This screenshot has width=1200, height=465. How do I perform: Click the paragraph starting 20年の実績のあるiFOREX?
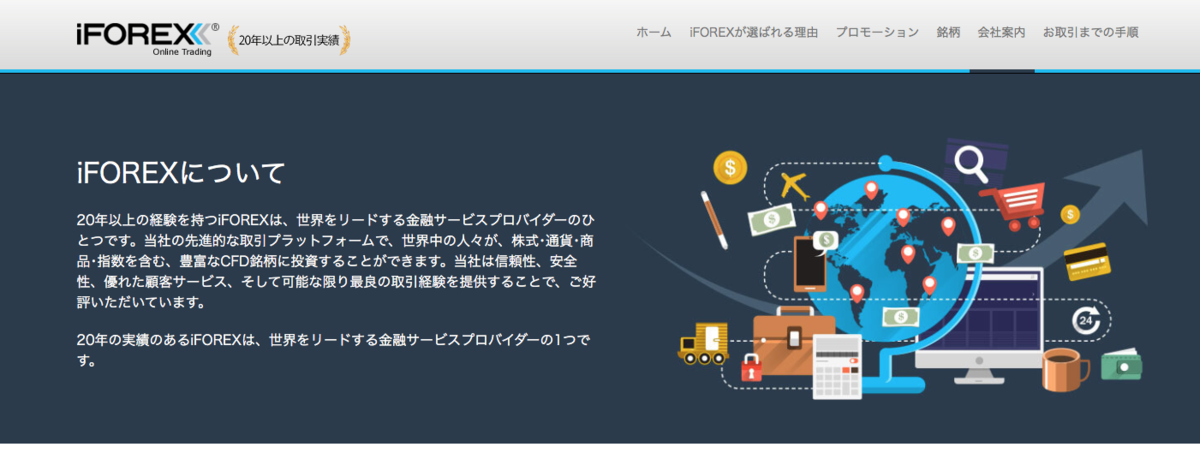tap(333, 350)
